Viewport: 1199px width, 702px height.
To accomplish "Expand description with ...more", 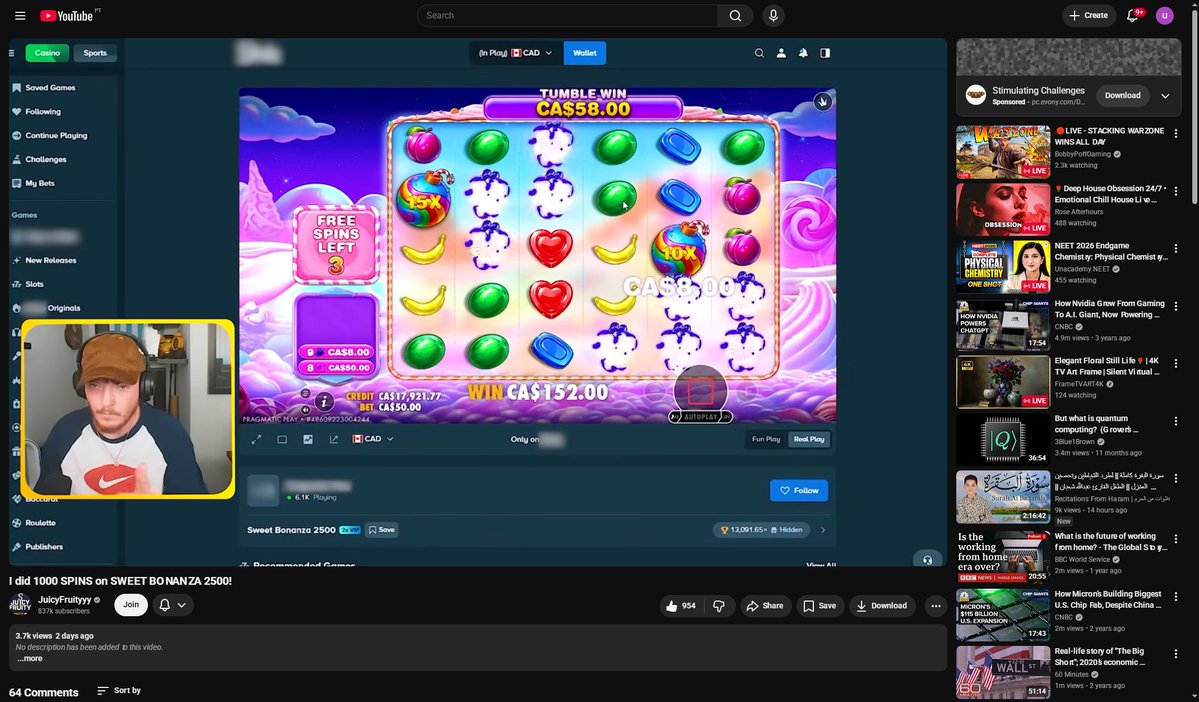I will pyautogui.click(x=30, y=658).
